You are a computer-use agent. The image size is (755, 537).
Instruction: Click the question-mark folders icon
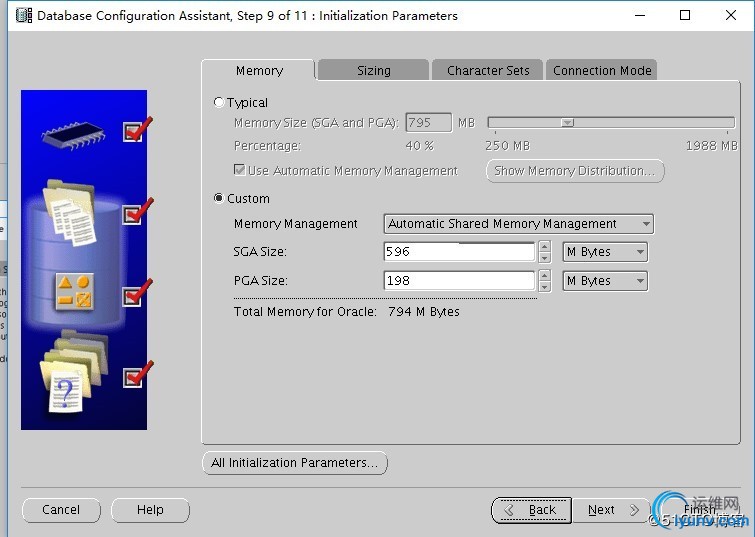[74, 372]
